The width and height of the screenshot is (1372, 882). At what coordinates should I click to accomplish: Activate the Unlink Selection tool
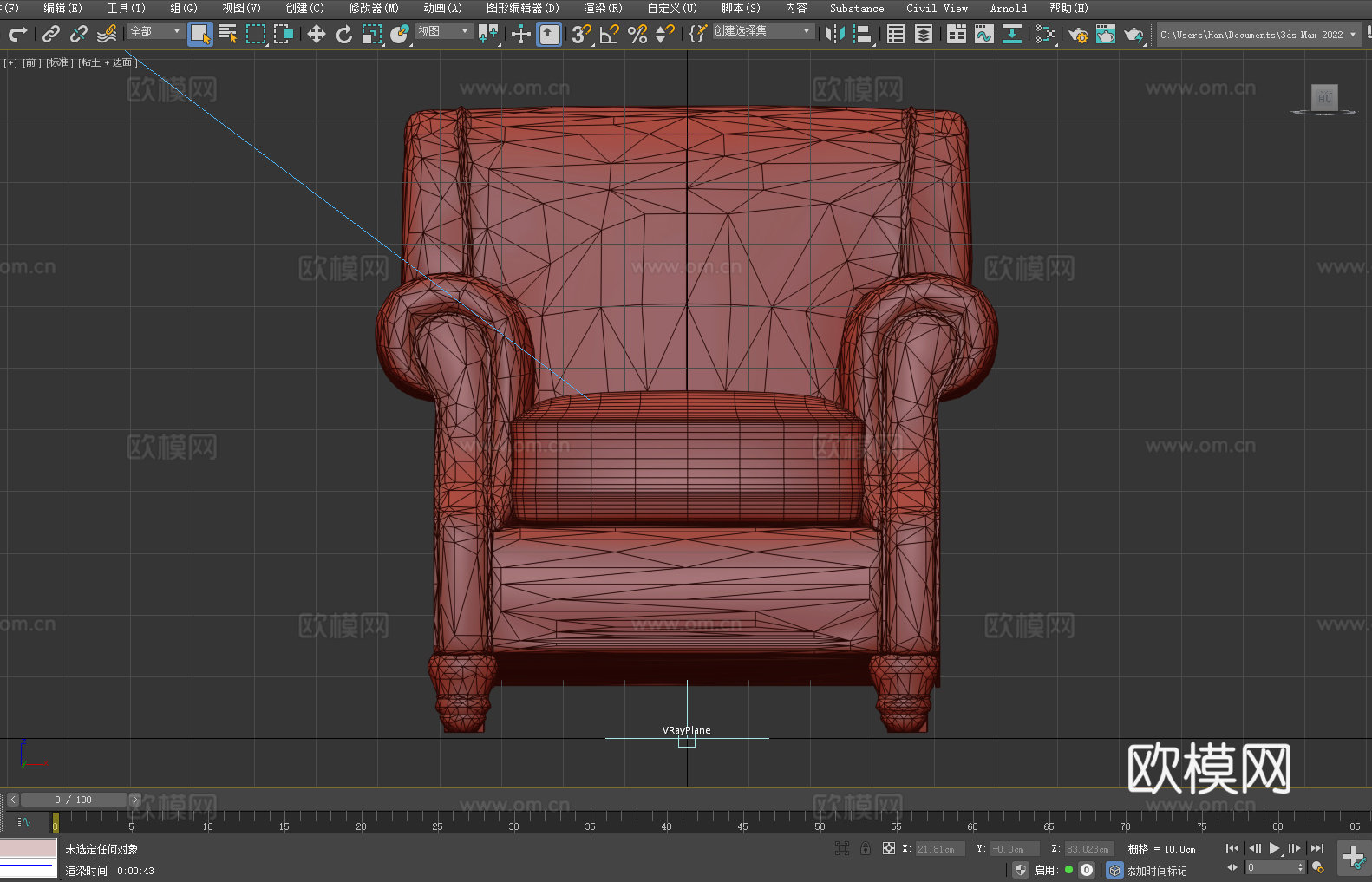pos(79,34)
